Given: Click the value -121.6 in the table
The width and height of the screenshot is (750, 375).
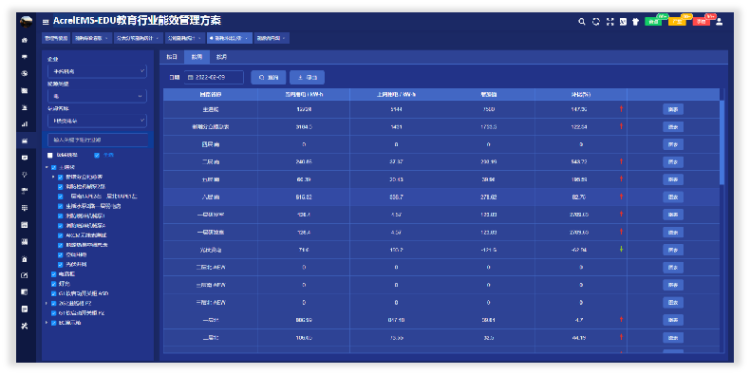Looking at the screenshot, I should coord(488,250).
